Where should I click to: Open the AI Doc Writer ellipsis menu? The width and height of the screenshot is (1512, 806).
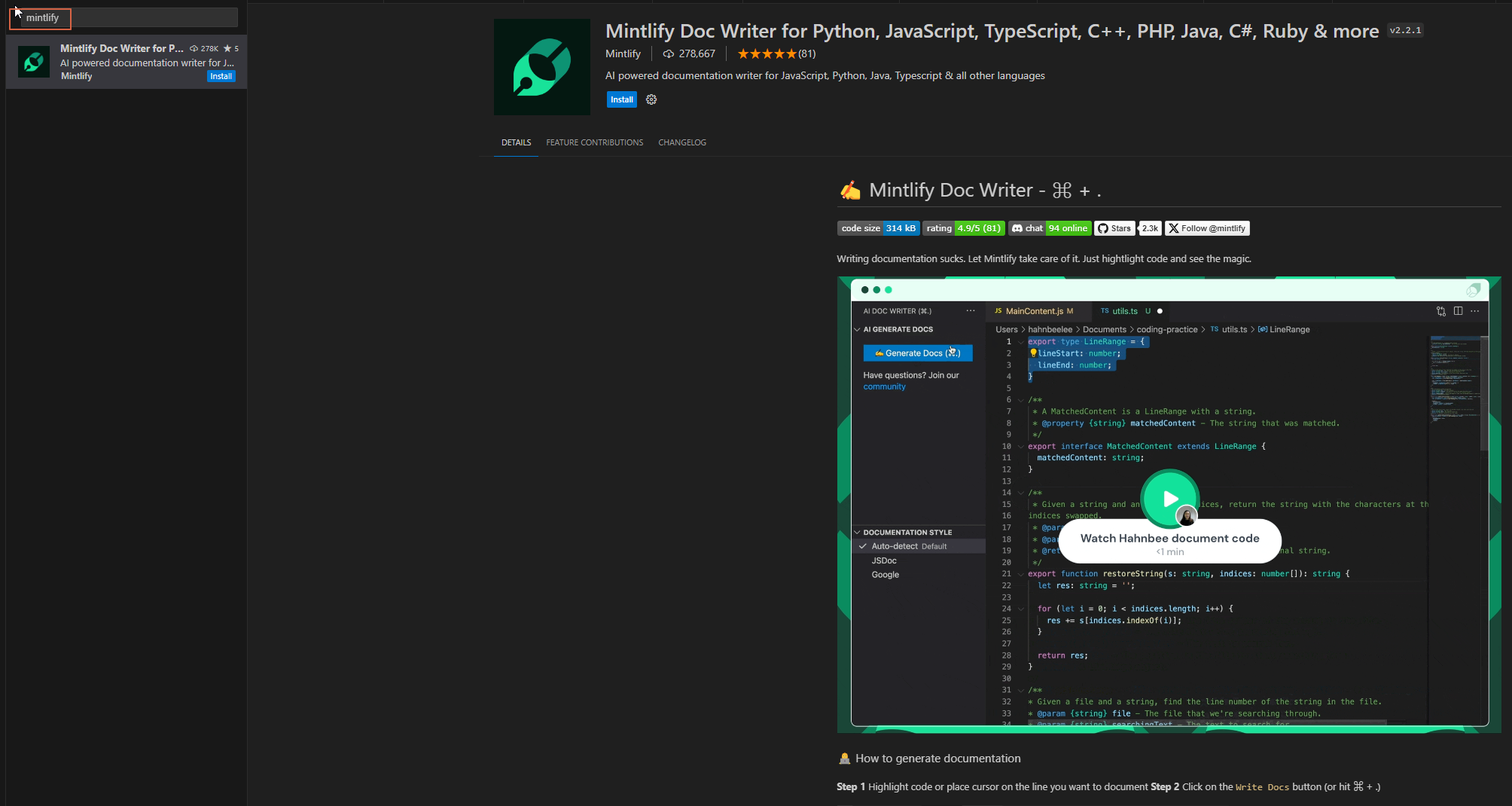pyautogui.click(x=970, y=310)
